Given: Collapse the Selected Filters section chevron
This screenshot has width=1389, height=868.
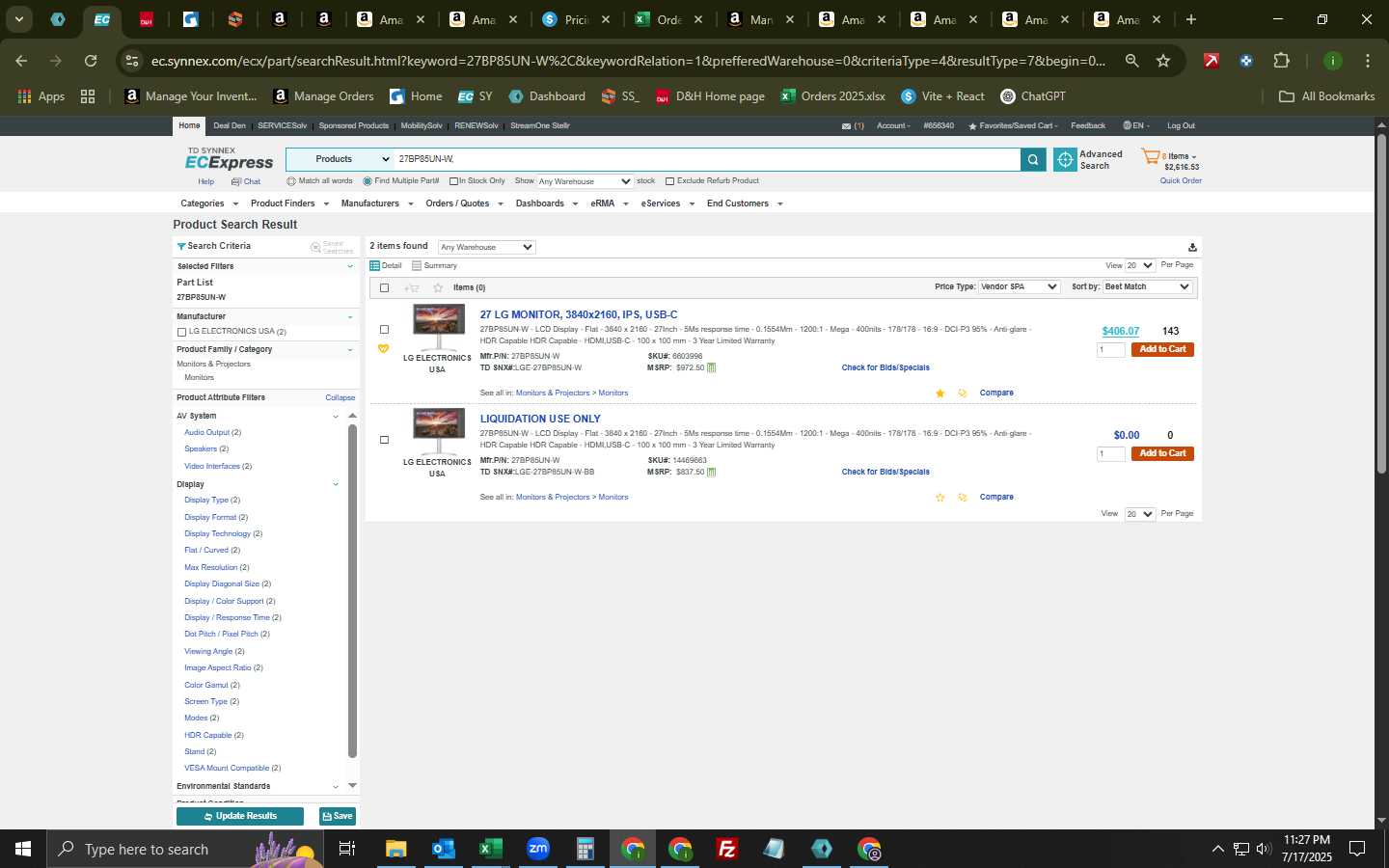Looking at the screenshot, I should pyautogui.click(x=350, y=266).
